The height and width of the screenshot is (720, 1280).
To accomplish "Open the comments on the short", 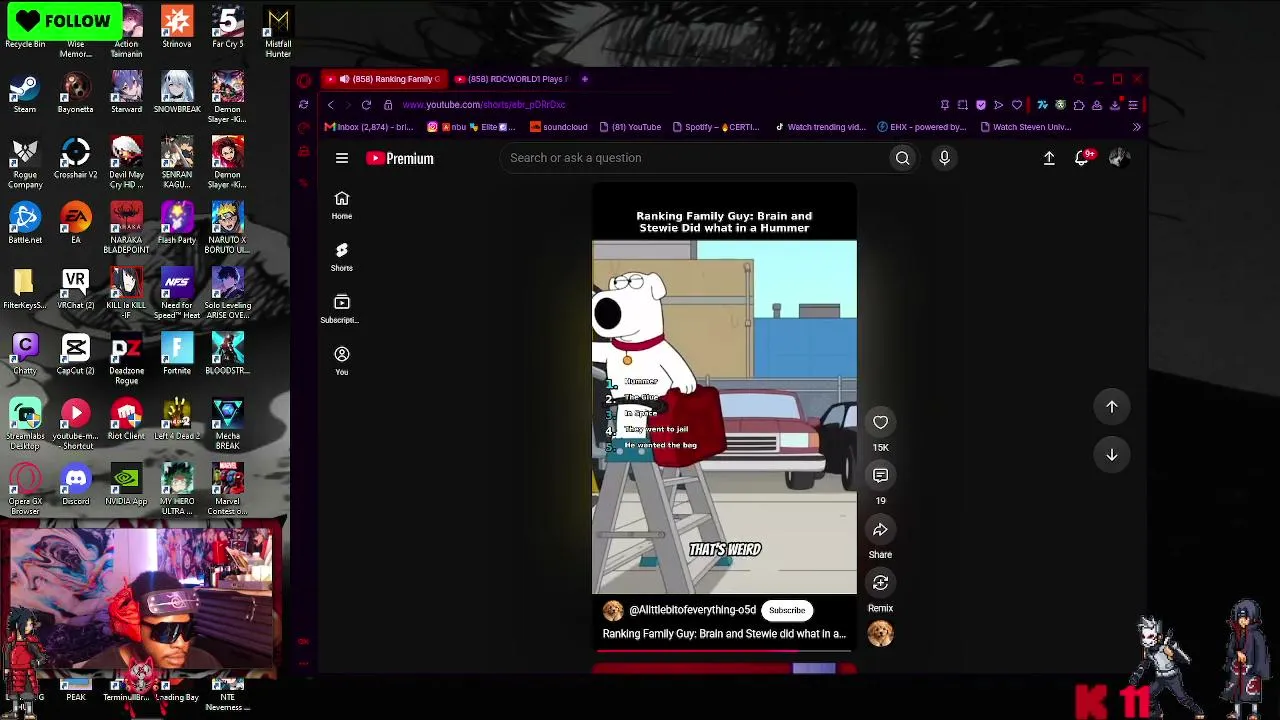I will coord(880,476).
